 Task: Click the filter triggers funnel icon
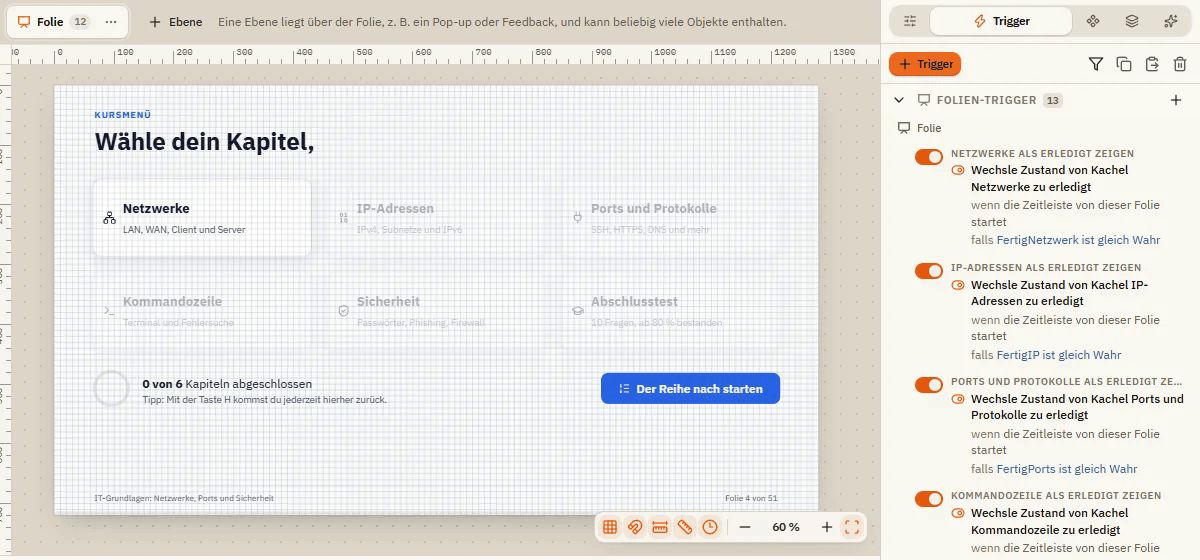click(1096, 64)
